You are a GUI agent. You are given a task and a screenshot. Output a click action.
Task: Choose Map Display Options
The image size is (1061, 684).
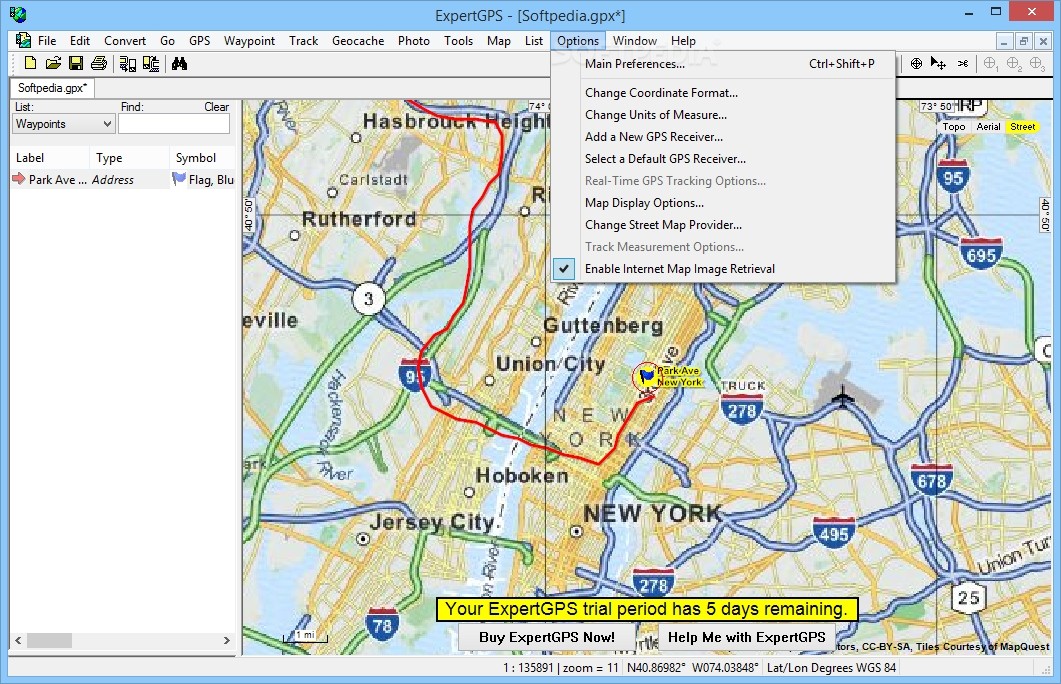pyautogui.click(x=723, y=203)
